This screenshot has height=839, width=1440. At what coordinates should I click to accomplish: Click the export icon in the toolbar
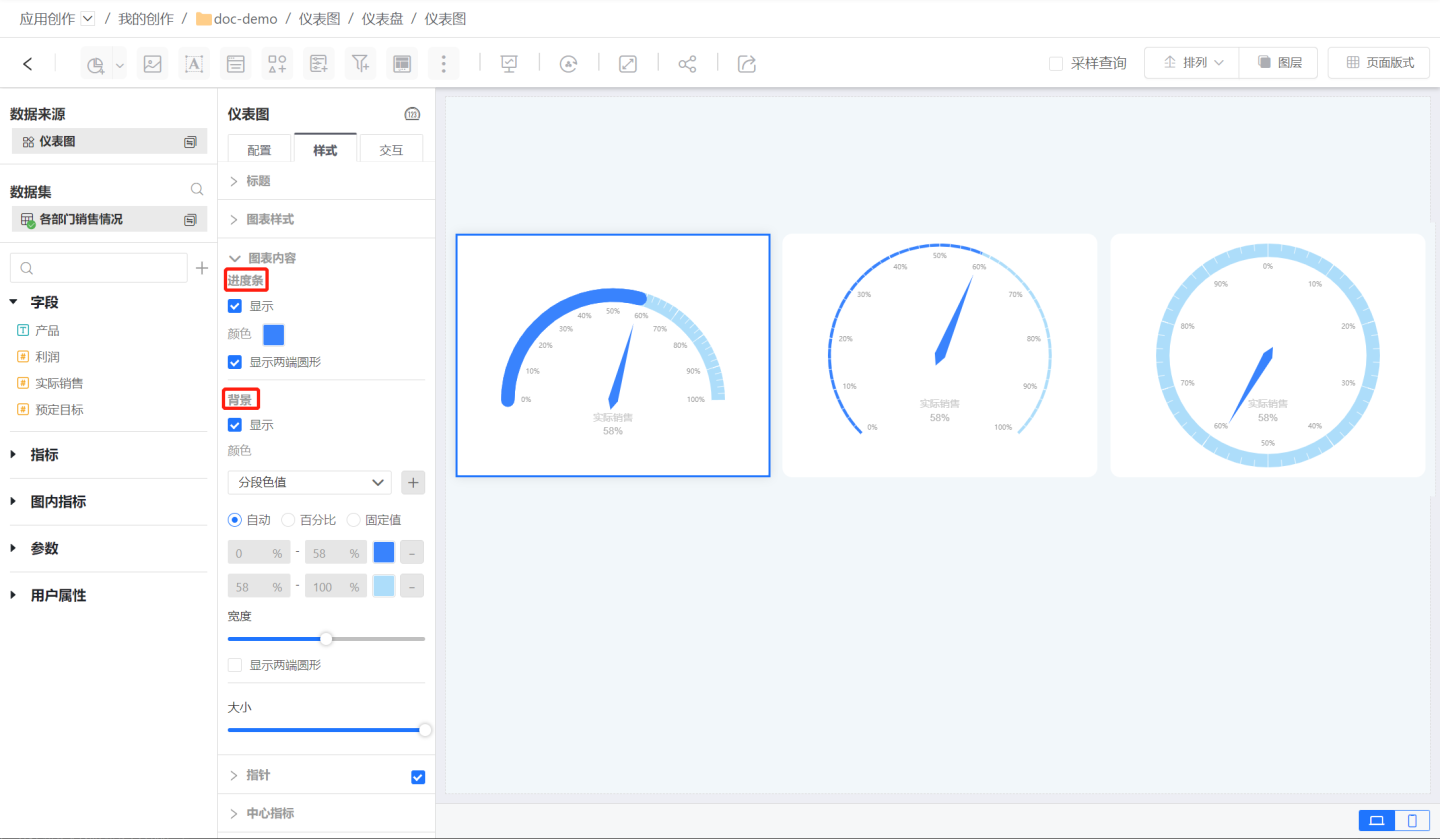tap(746, 64)
